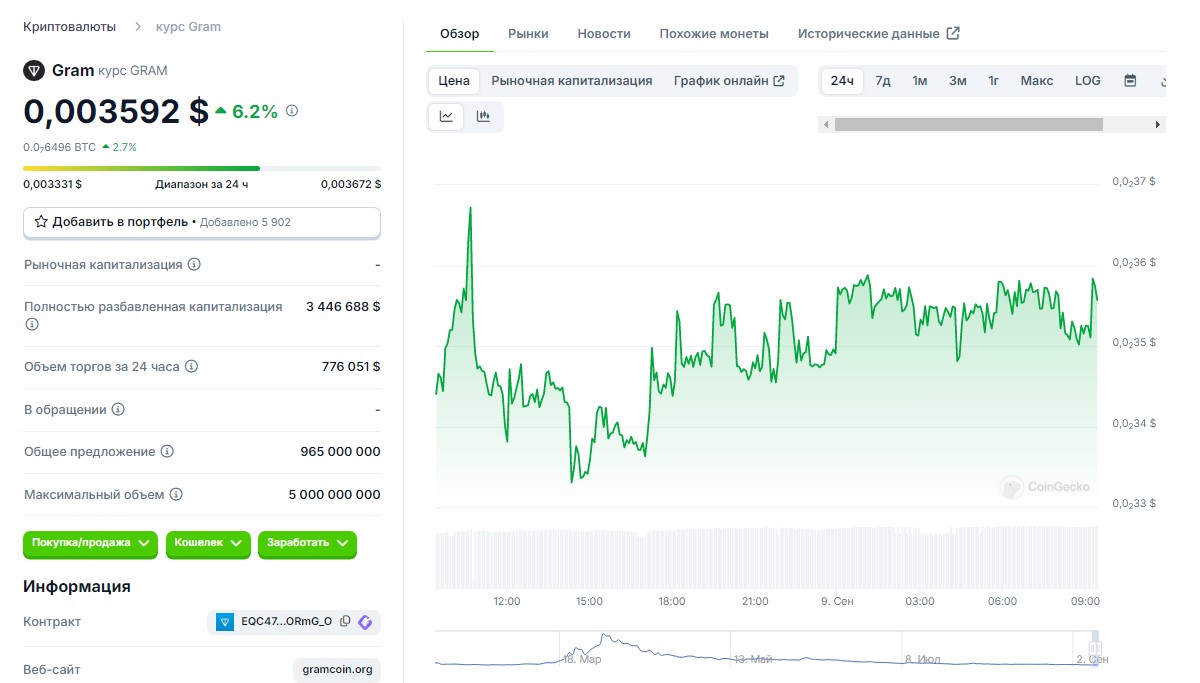
Task: Click info icon next to Общее предложение
Action: pos(167,452)
